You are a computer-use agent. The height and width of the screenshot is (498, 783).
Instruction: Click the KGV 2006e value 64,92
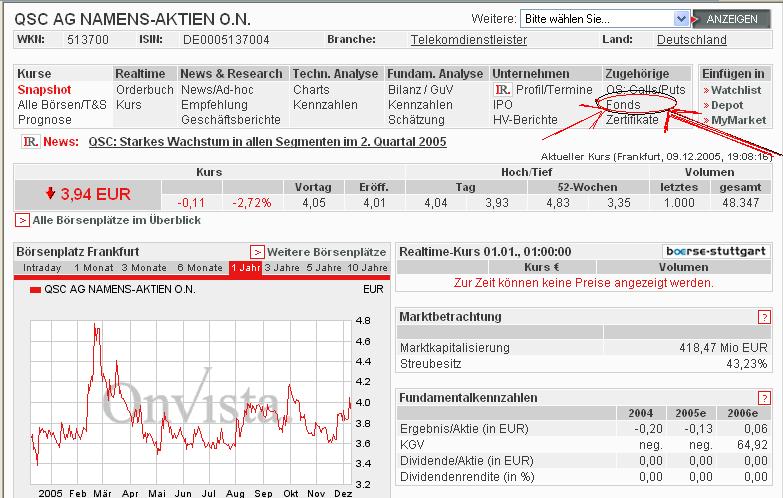[x=752, y=445]
